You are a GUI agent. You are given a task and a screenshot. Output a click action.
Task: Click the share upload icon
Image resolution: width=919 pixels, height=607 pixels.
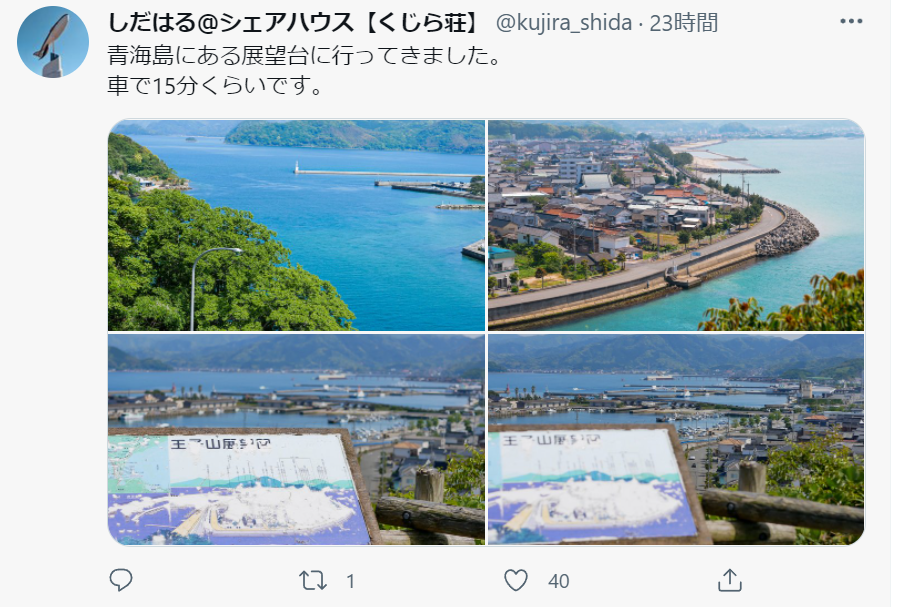coord(730,580)
